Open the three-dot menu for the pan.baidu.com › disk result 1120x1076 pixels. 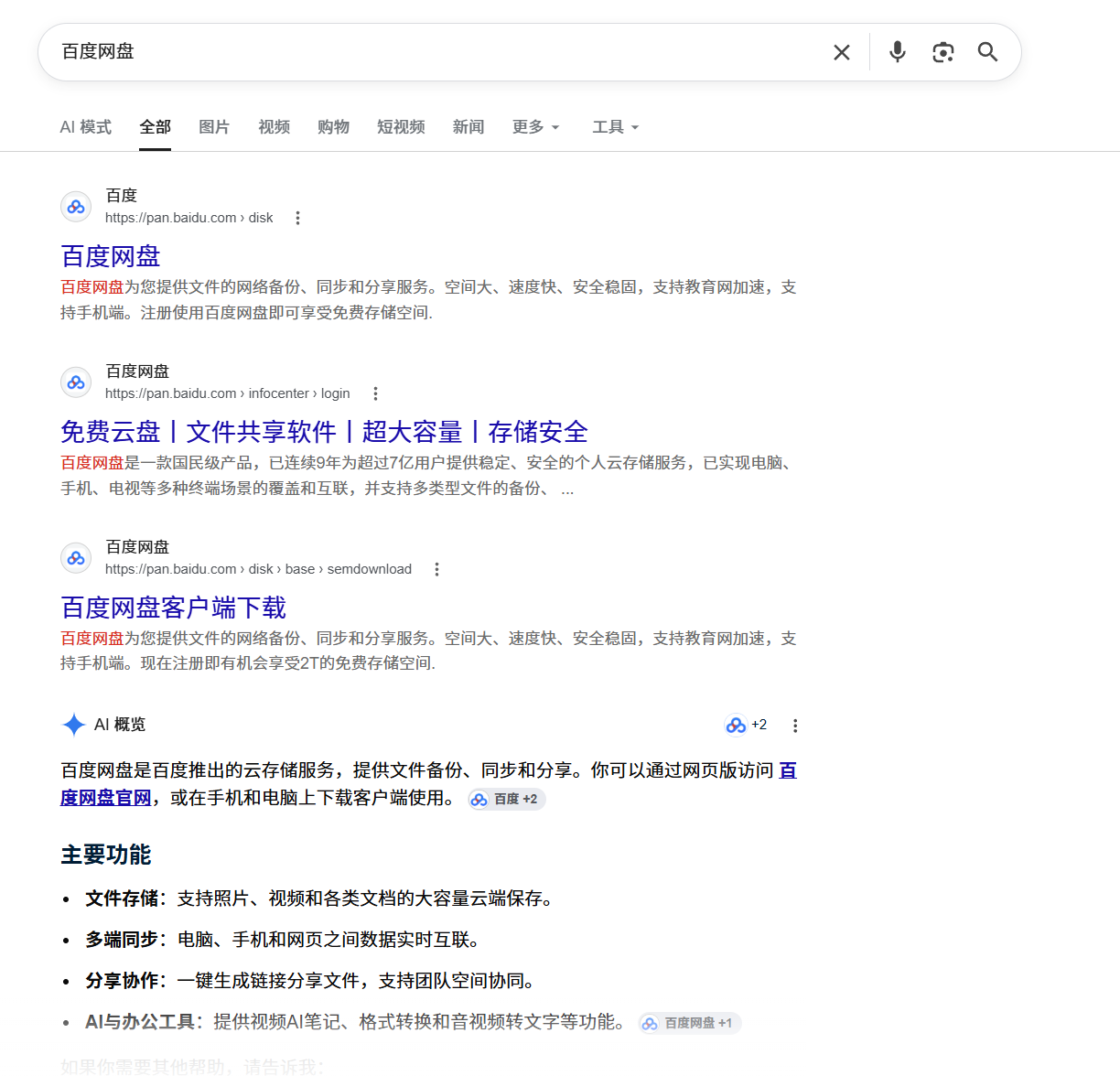[x=297, y=218]
